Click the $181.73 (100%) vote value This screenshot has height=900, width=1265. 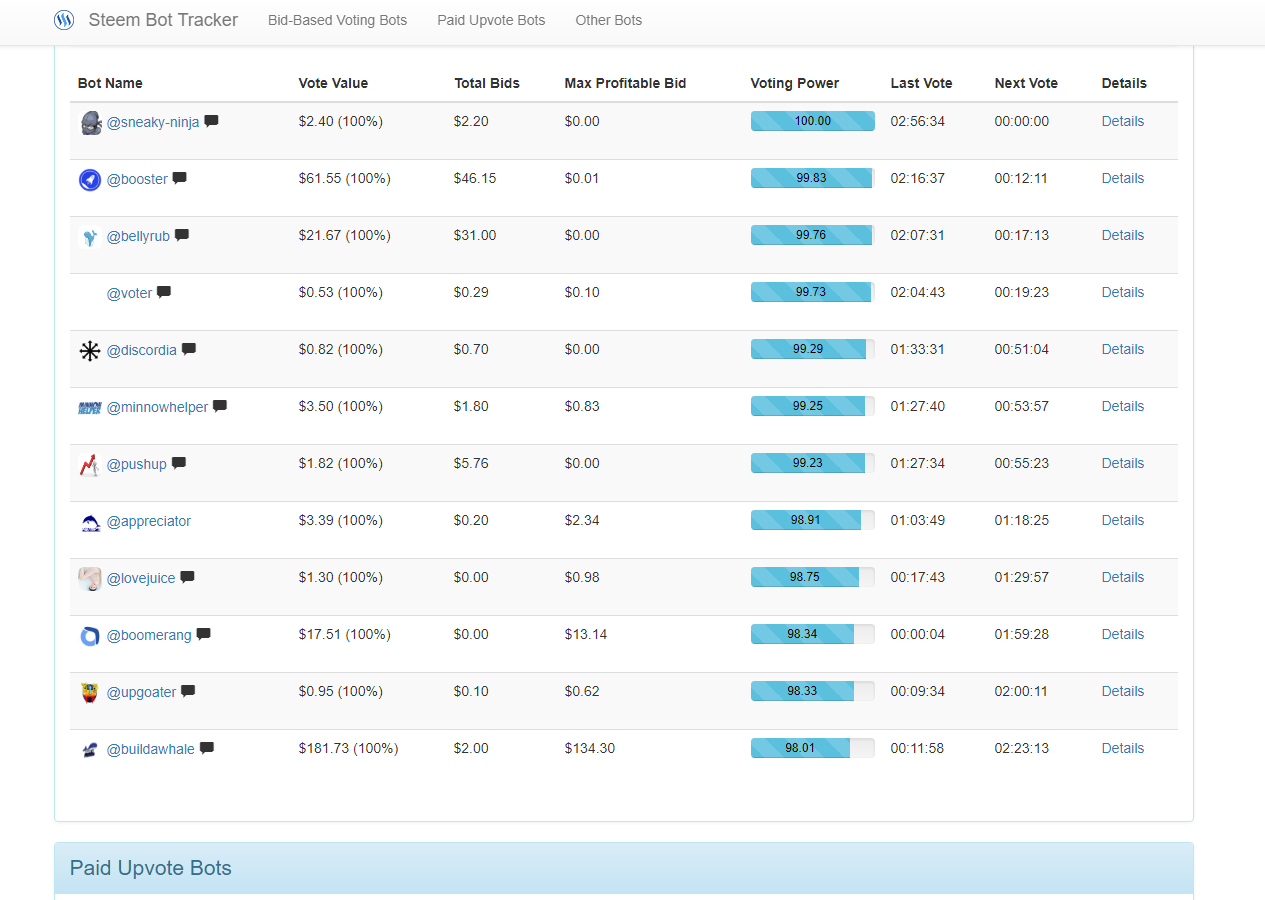tap(348, 748)
